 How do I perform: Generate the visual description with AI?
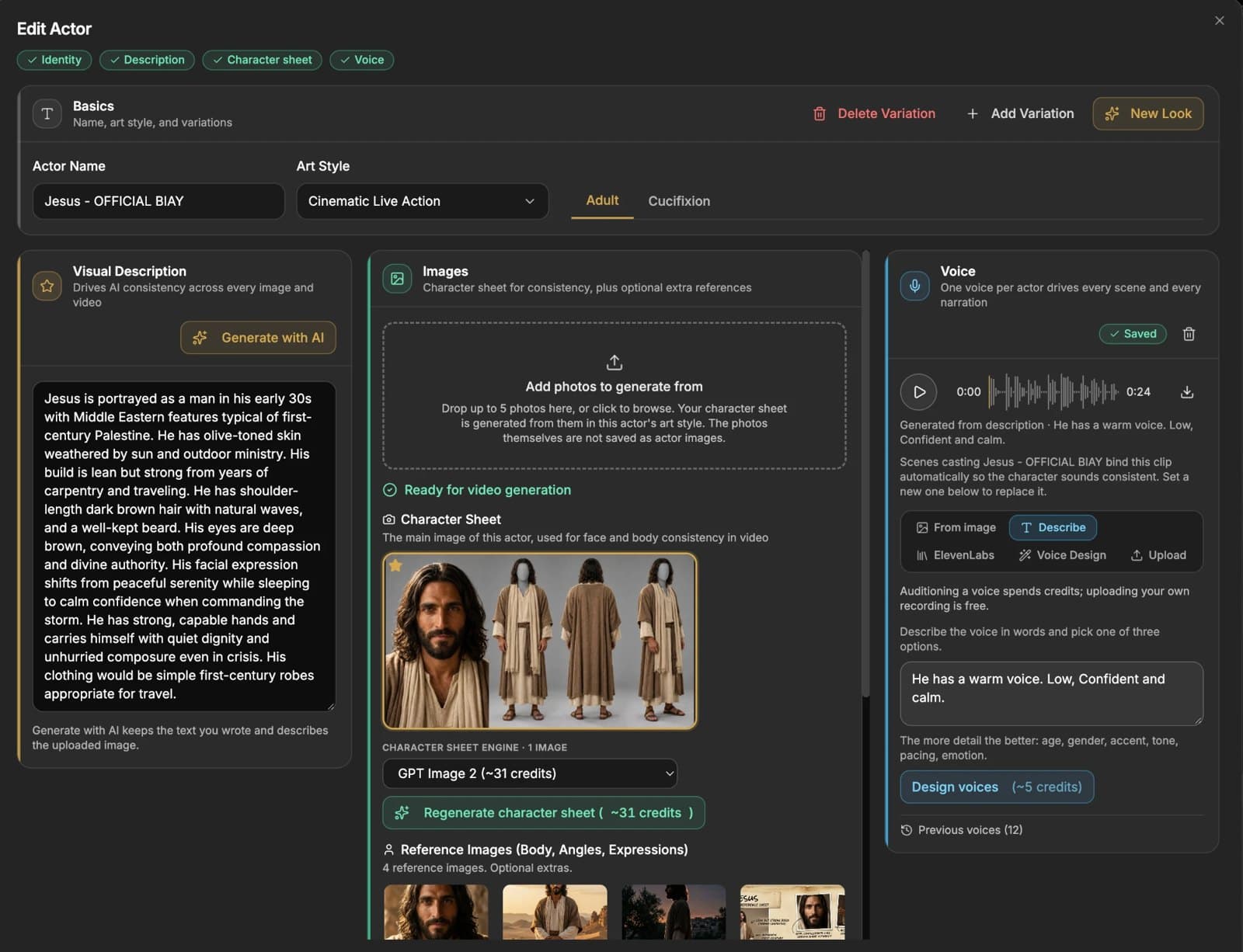coord(258,338)
